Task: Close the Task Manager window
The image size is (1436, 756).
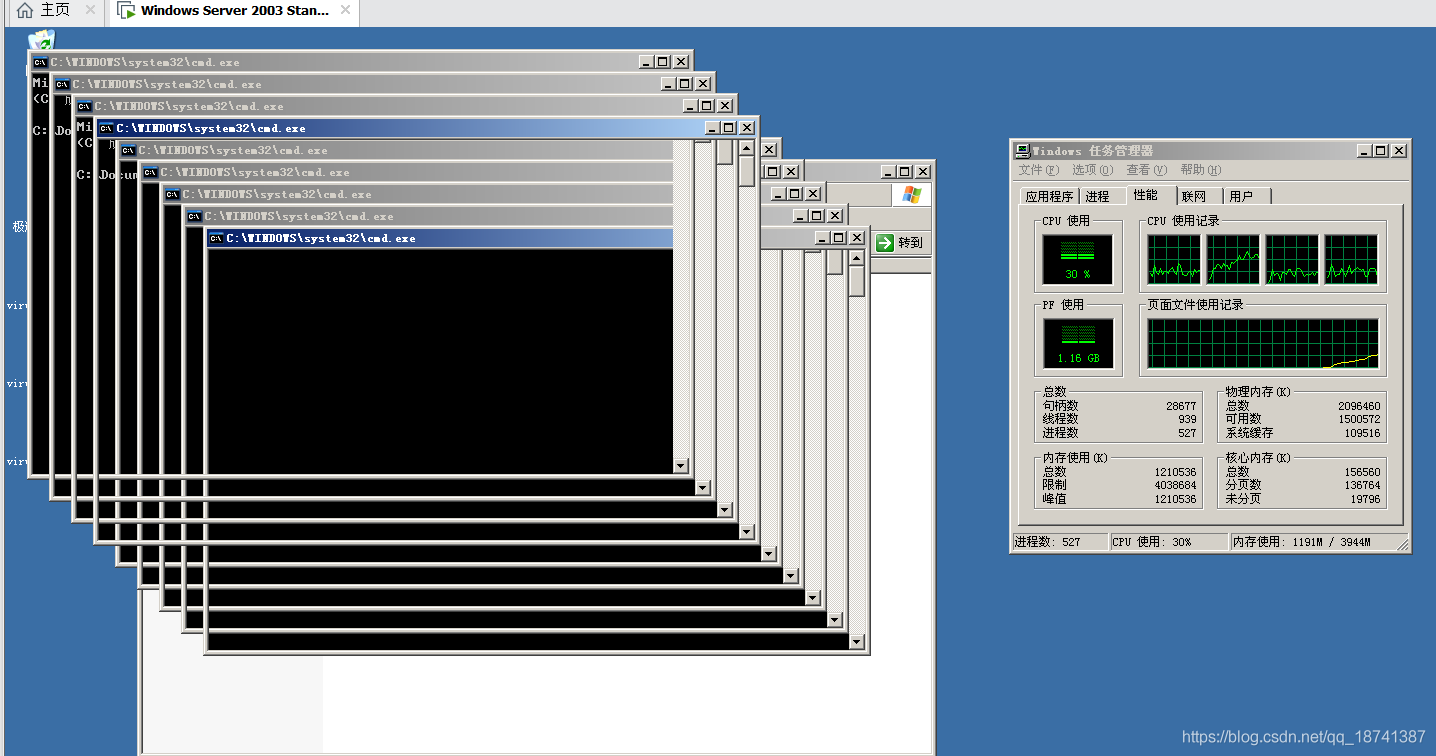Action: pos(1399,151)
